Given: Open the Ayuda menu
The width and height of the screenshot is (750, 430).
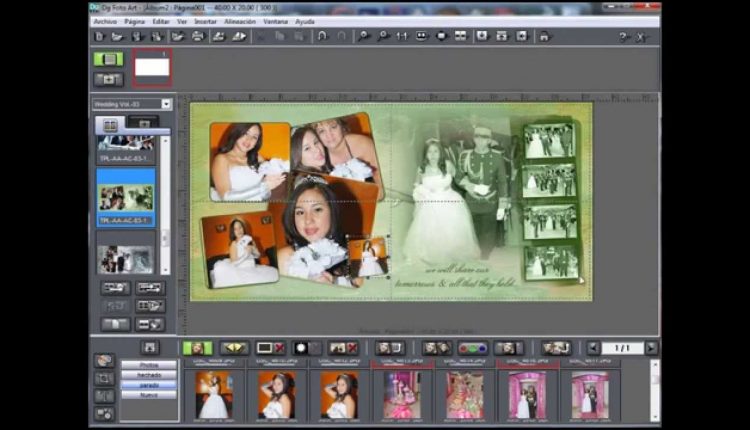Looking at the screenshot, I should click(x=305, y=22).
